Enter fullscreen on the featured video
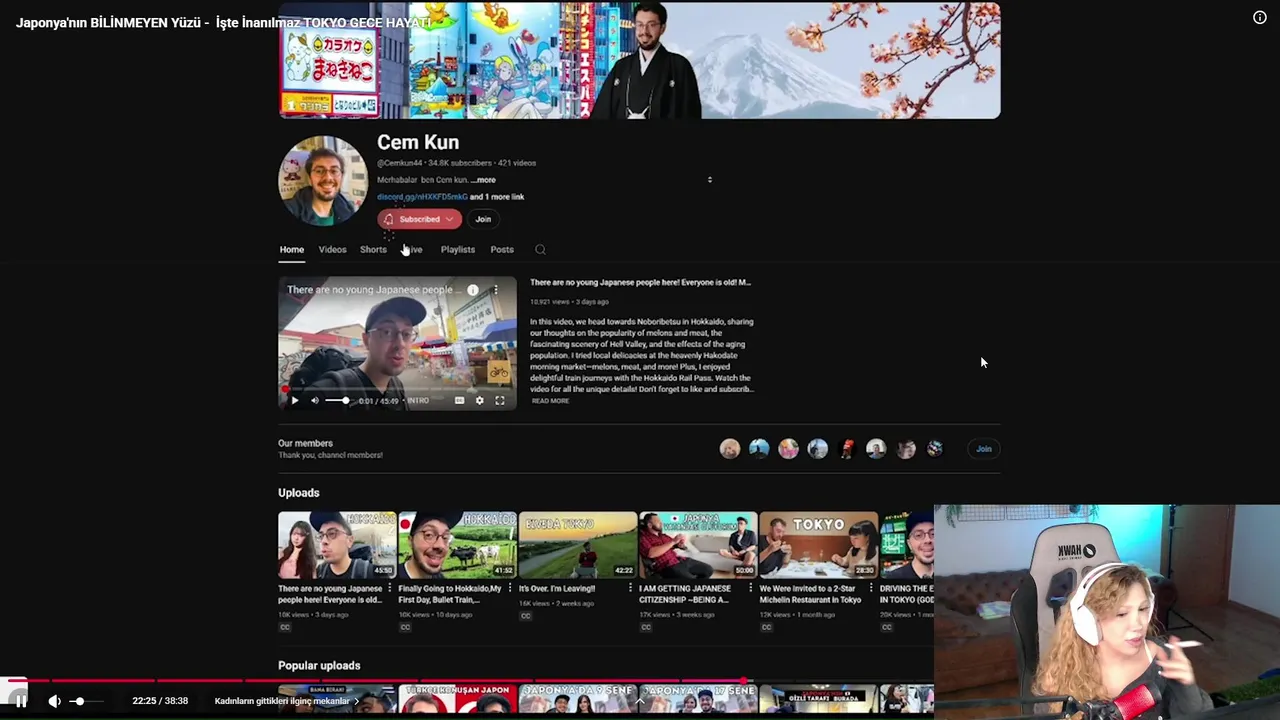 (500, 401)
